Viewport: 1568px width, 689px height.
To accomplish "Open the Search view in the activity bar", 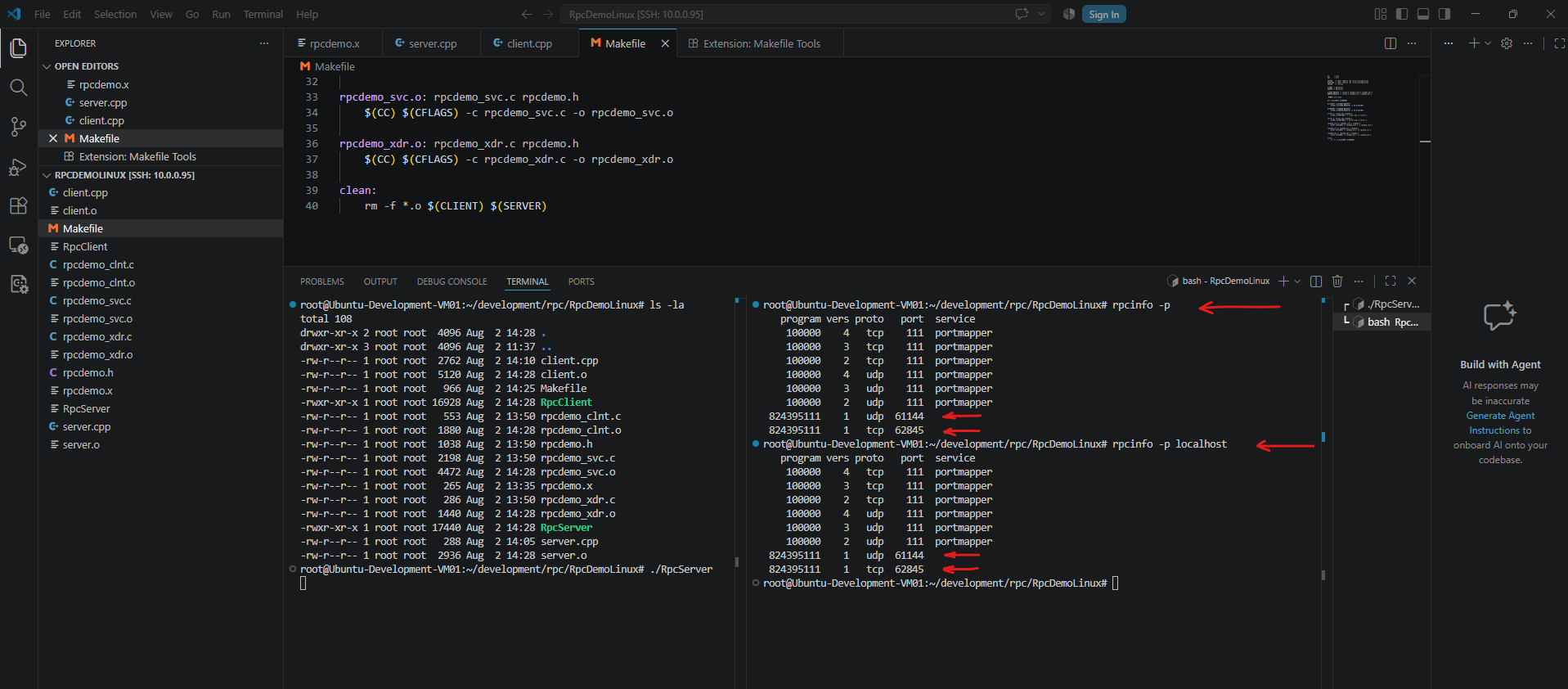I will click(18, 88).
